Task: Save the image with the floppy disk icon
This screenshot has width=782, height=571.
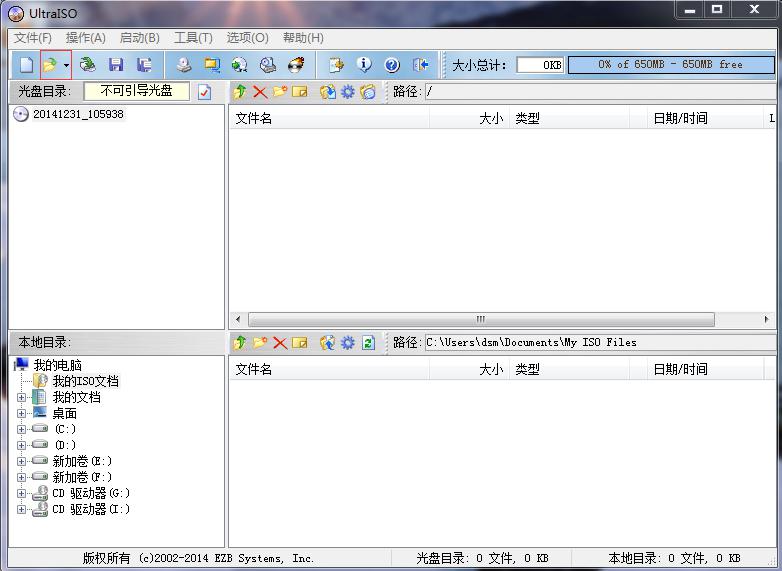Action: pos(116,65)
